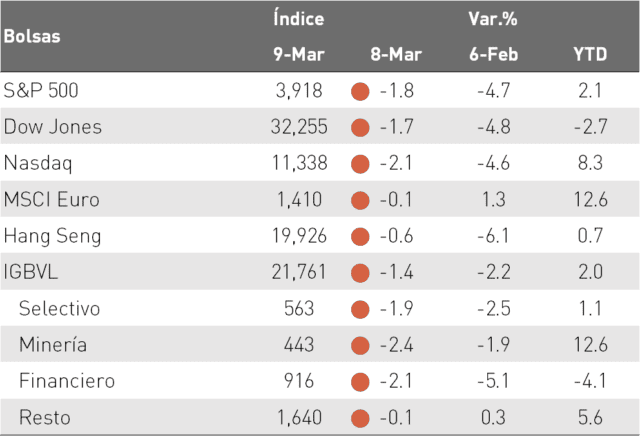The height and width of the screenshot is (436, 640).
Task: Click the red dot beside S&P 500
Action: 360,91
